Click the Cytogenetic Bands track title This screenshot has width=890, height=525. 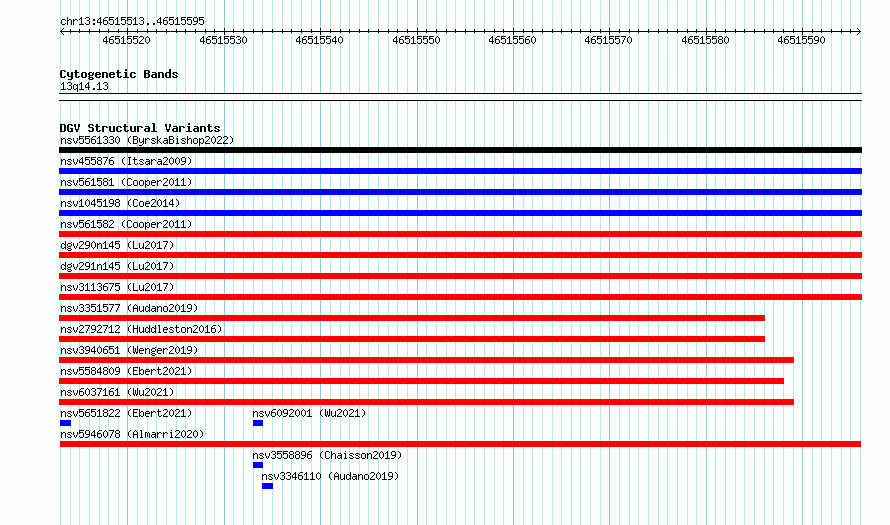119,74
